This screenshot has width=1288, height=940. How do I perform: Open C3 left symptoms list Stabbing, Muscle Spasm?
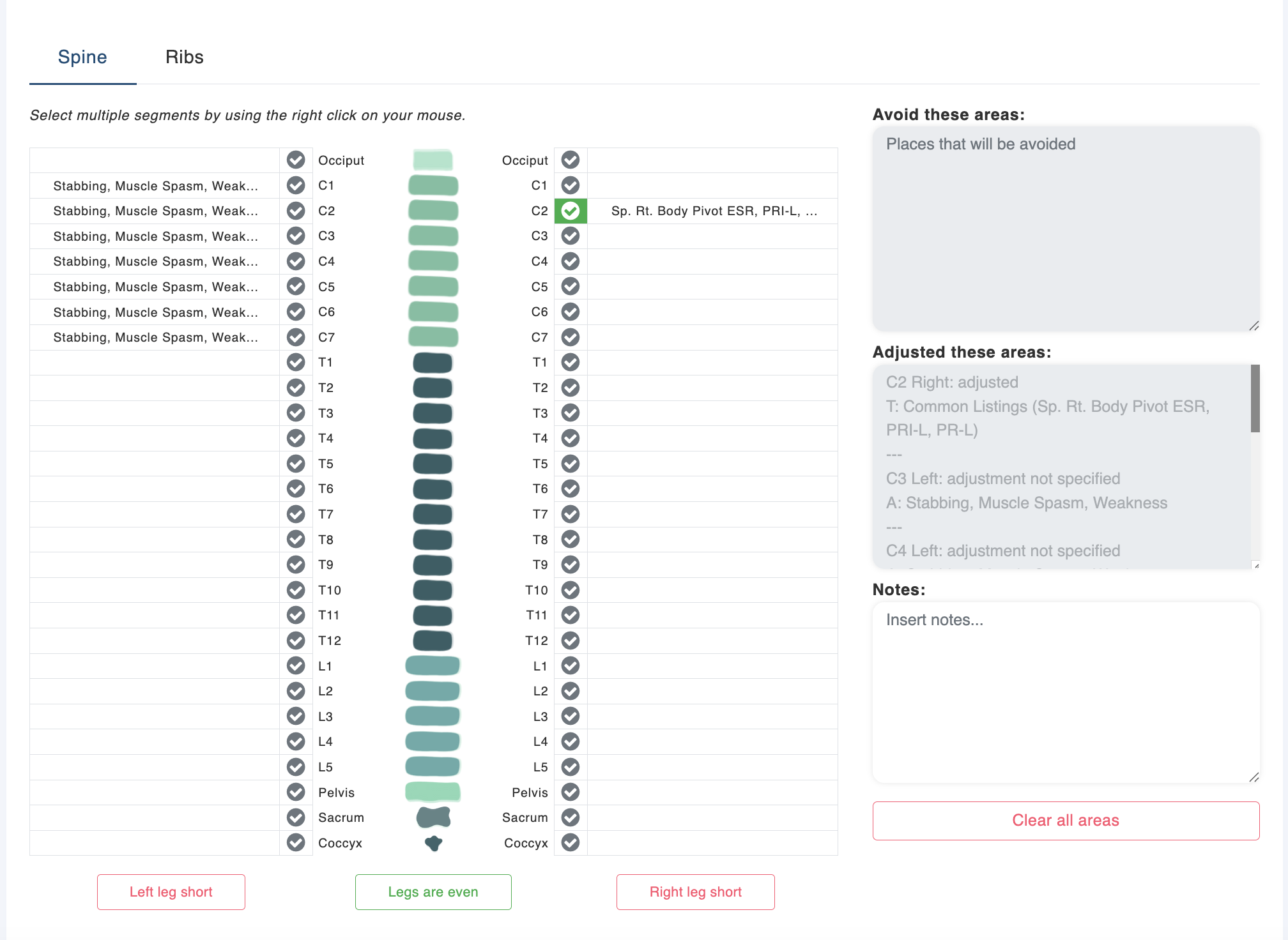click(x=155, y=236)
